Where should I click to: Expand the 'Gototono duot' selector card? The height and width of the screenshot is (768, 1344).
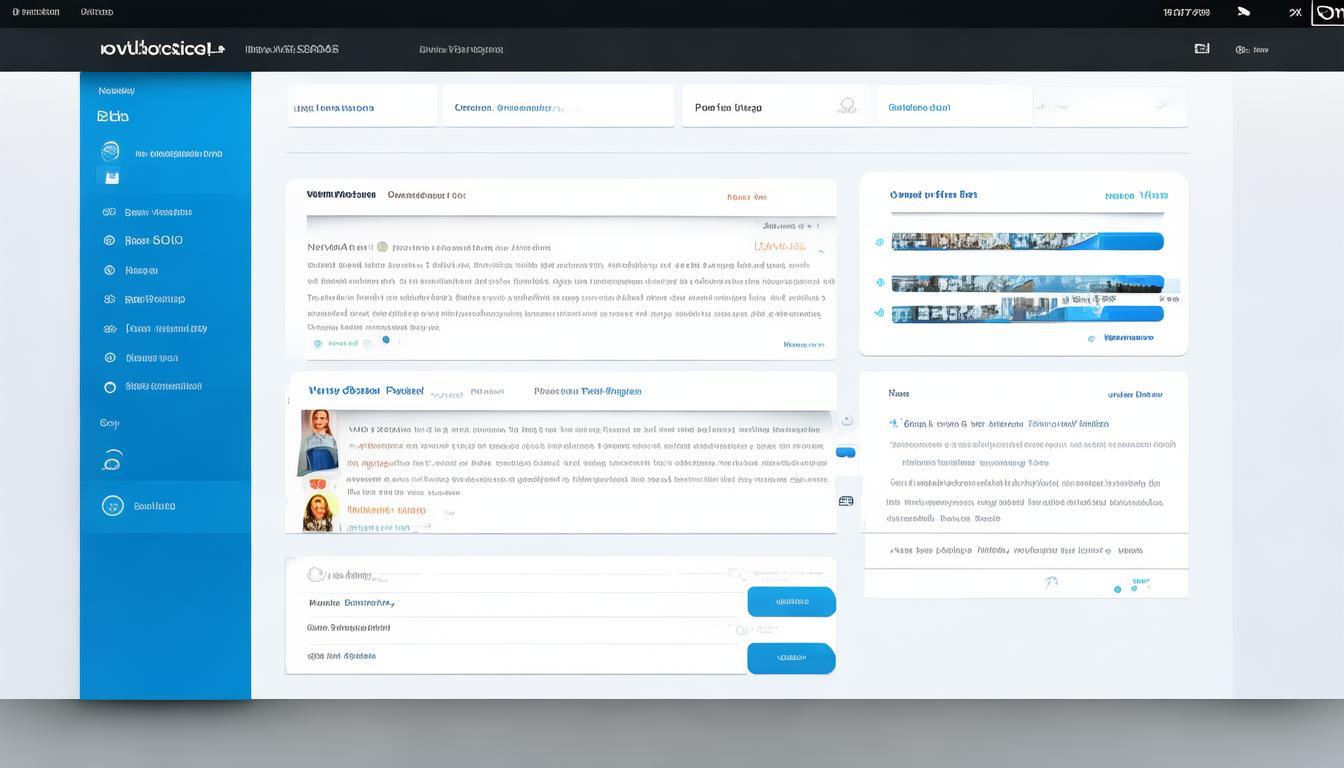954,107
